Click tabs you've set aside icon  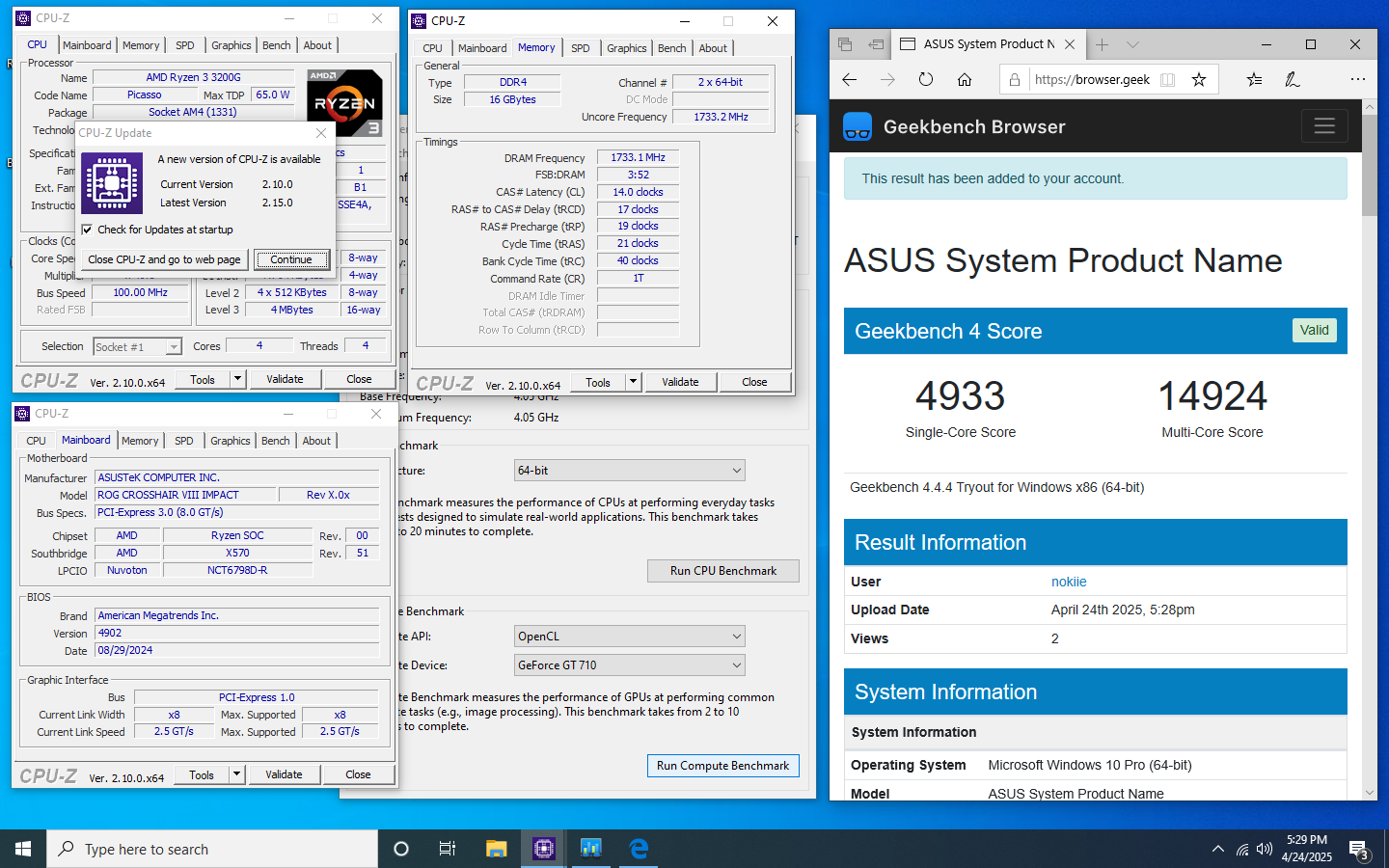(845, 44)
